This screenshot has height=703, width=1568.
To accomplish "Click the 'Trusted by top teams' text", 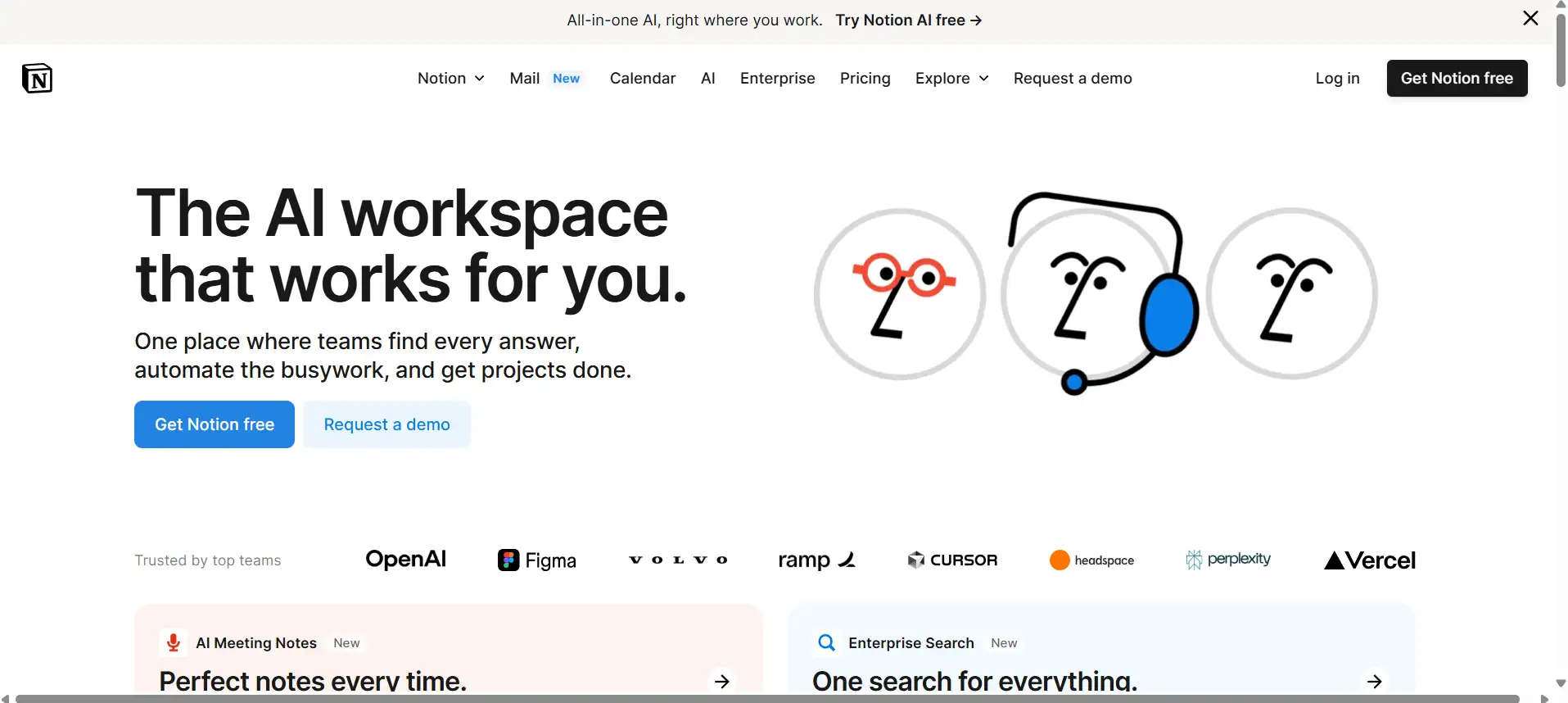I will pos(208,560).
